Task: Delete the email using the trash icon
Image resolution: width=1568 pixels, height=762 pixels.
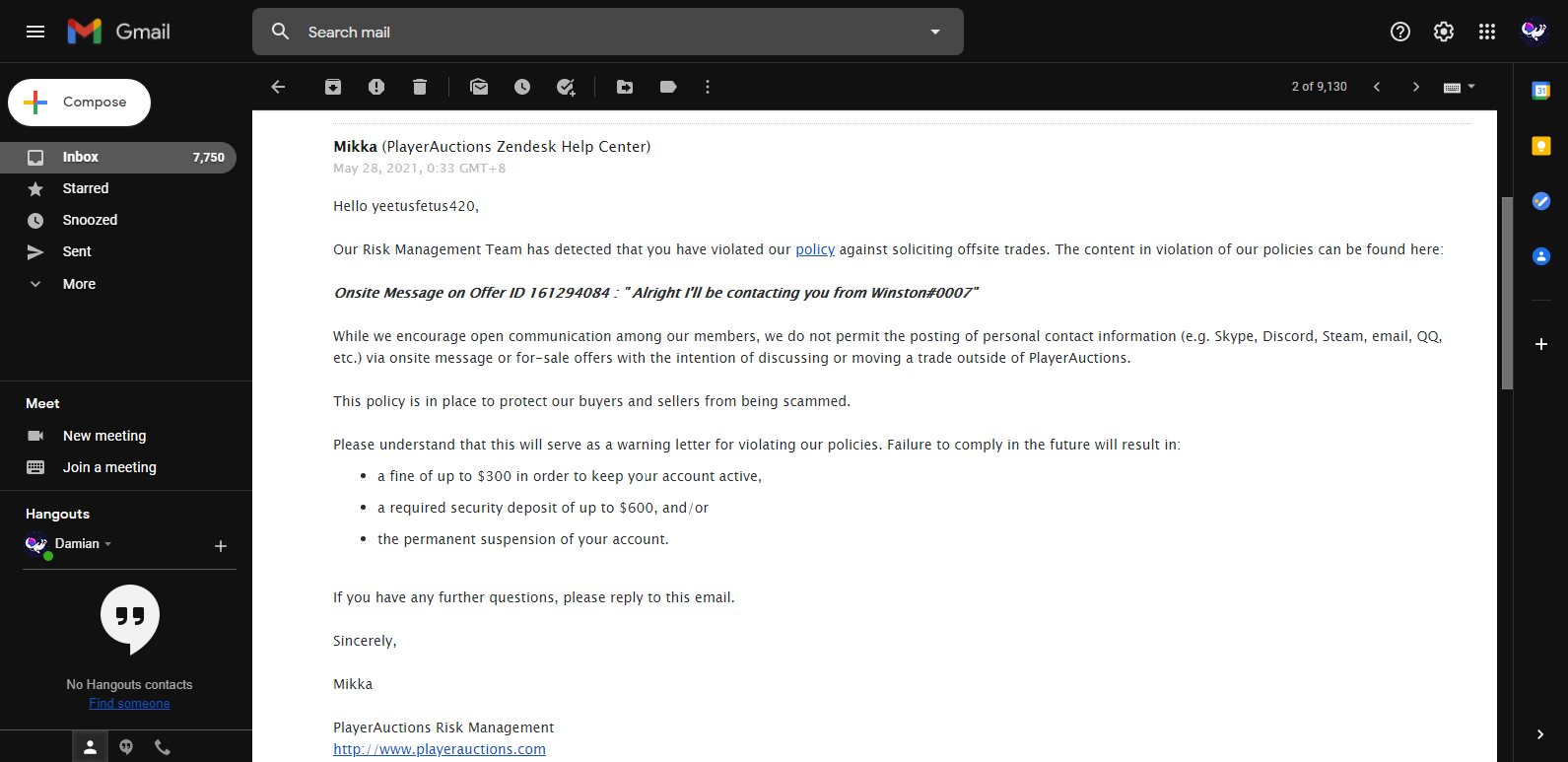Action: 420,87
